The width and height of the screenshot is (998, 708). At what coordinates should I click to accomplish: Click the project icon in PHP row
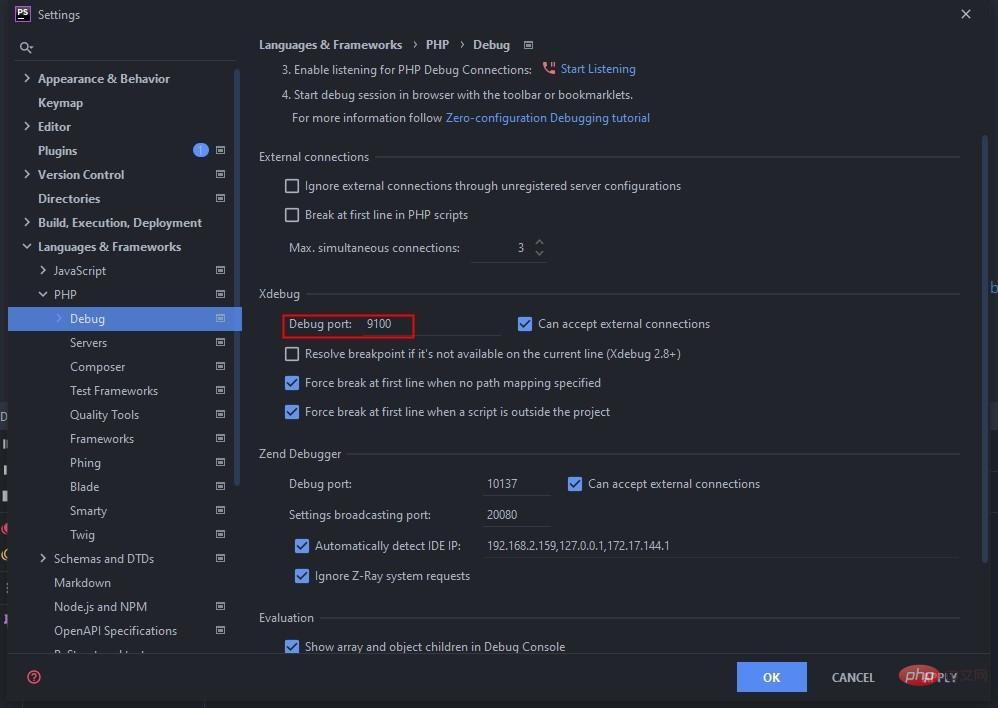click(x=220, y=294)
